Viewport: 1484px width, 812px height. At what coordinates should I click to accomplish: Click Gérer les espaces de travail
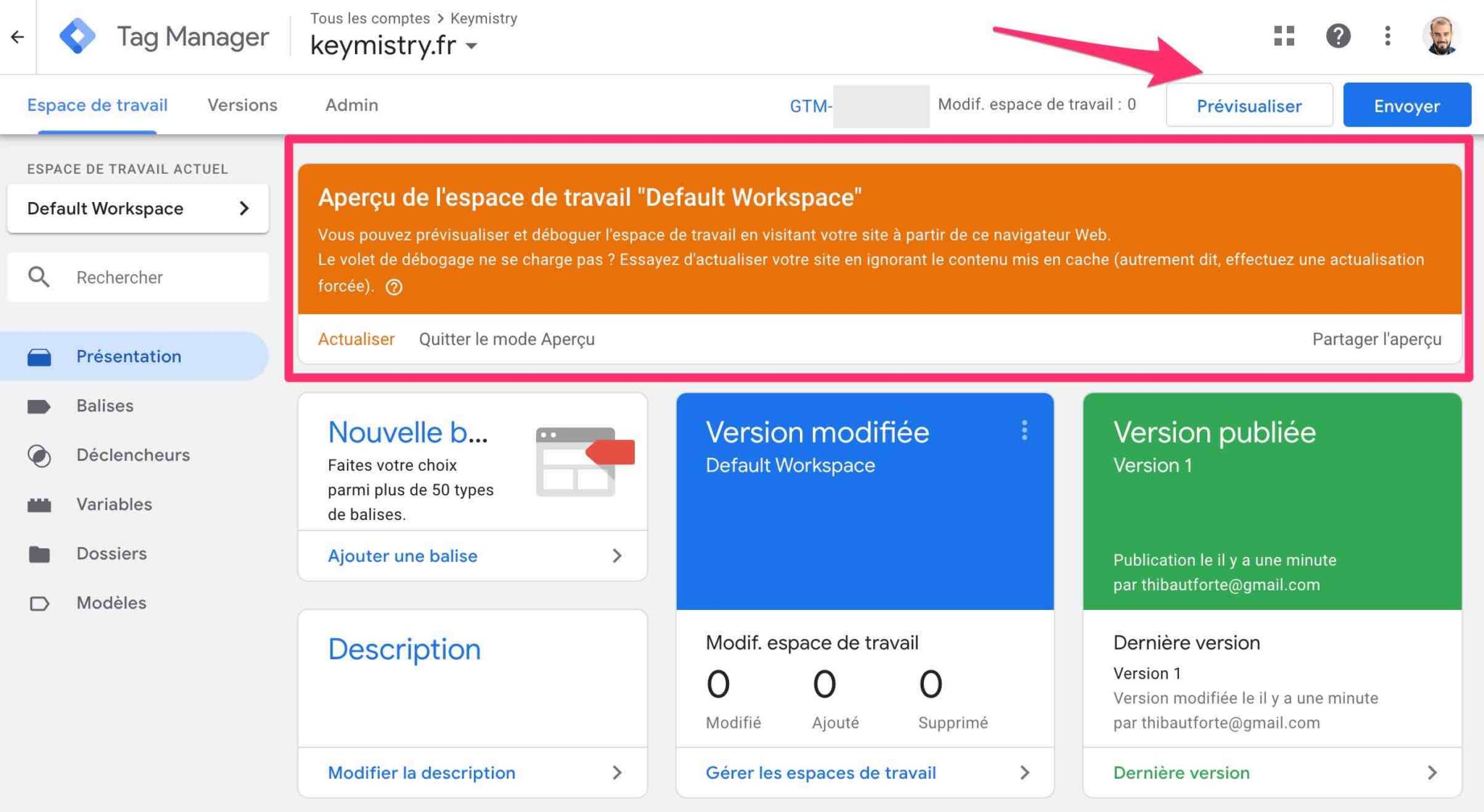[821, 772]
